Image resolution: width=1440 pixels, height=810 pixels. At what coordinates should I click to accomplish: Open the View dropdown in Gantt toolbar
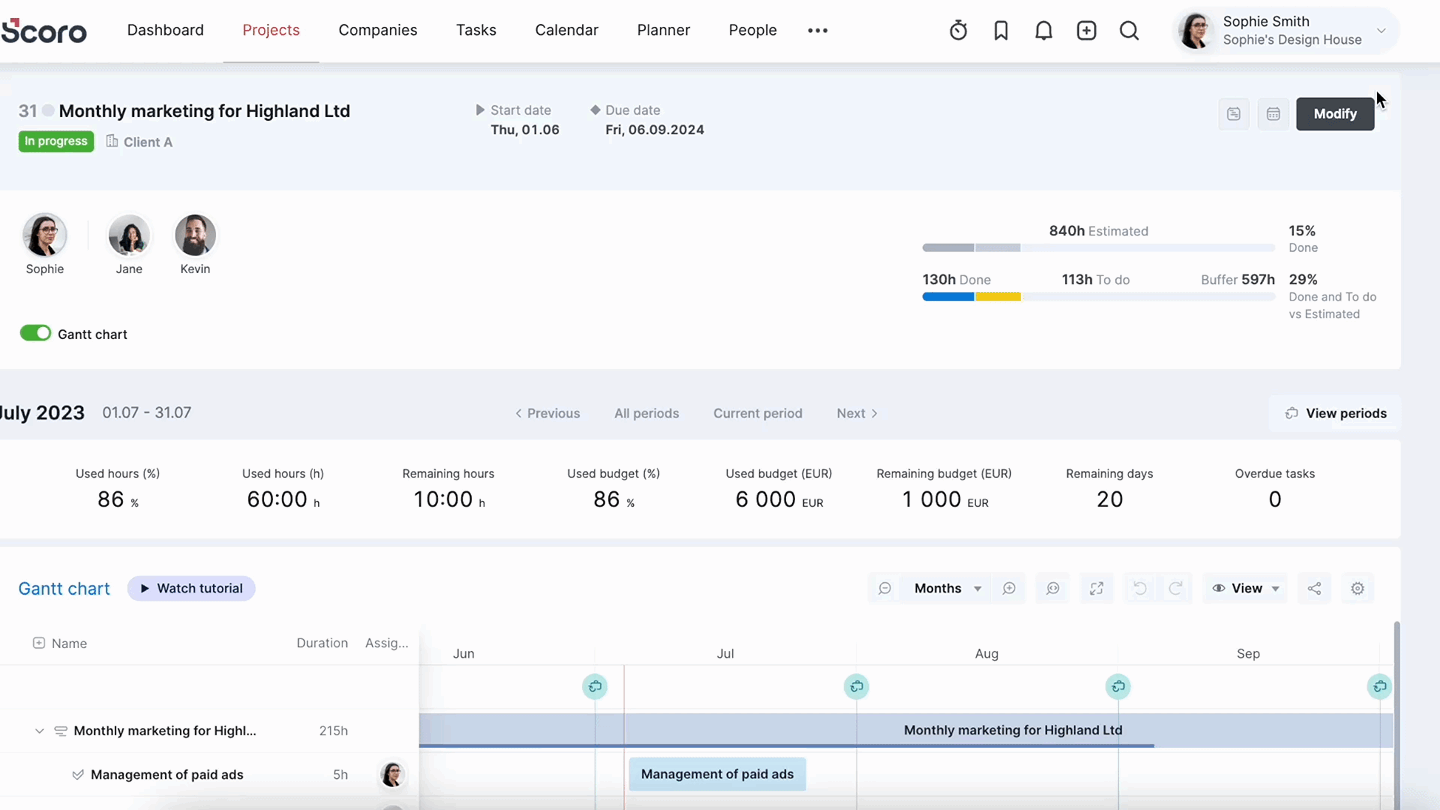[1246, 589]
